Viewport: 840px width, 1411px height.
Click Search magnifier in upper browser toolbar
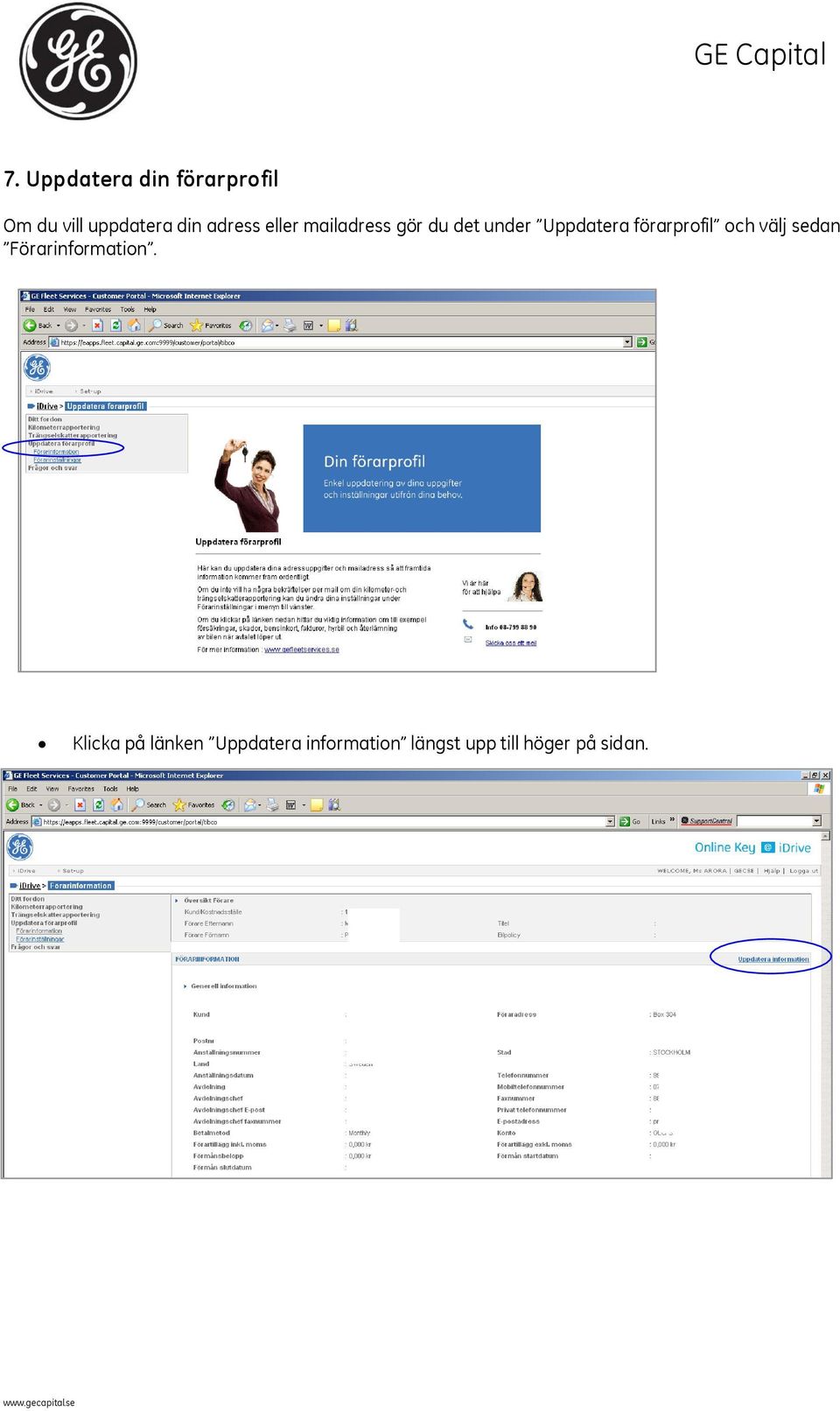156,326
